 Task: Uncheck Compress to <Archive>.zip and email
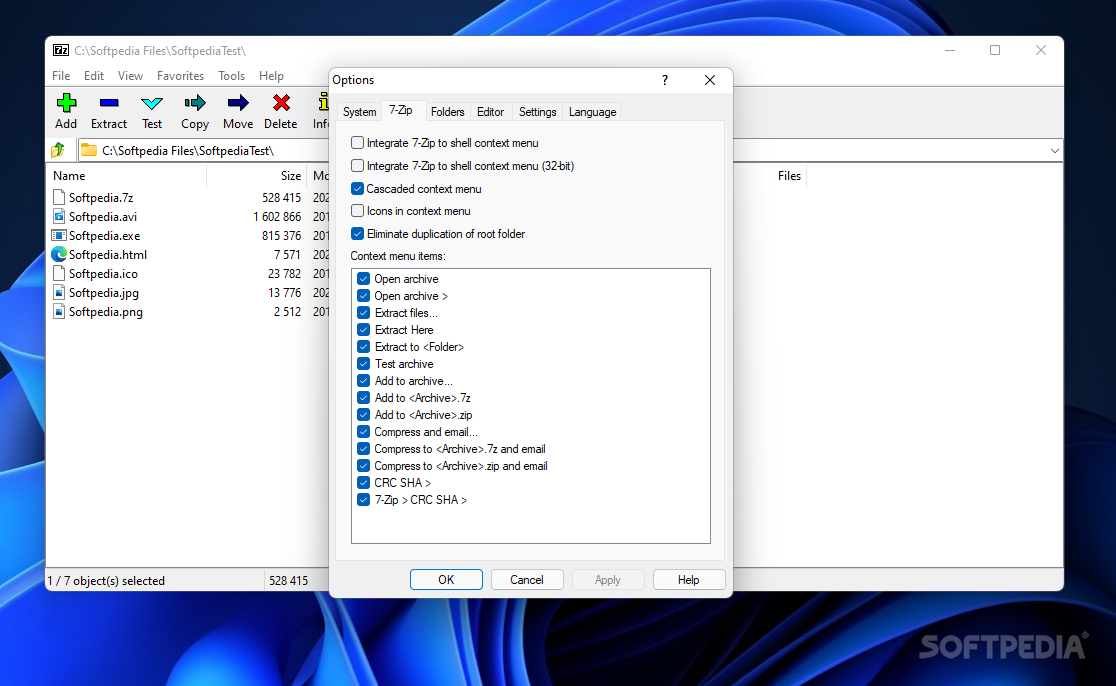(364, 466)
